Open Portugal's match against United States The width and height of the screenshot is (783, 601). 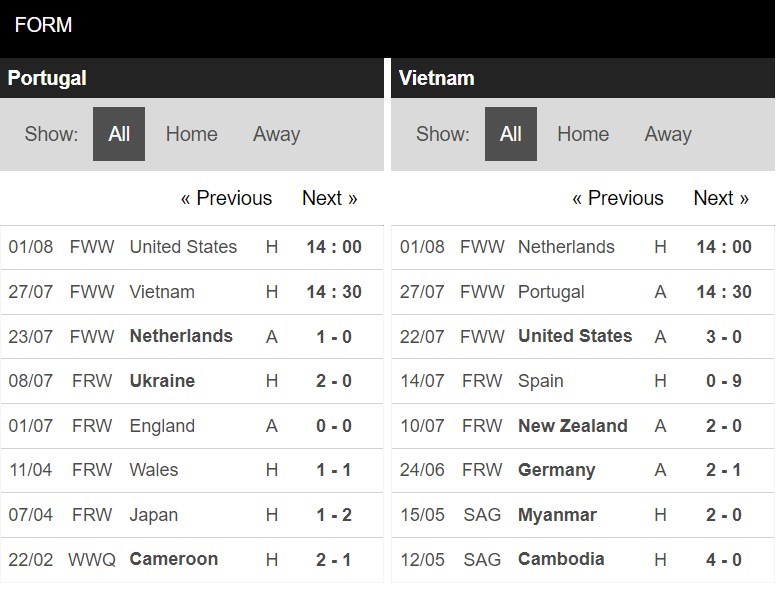pyautogui.click(x=192, y=247)
